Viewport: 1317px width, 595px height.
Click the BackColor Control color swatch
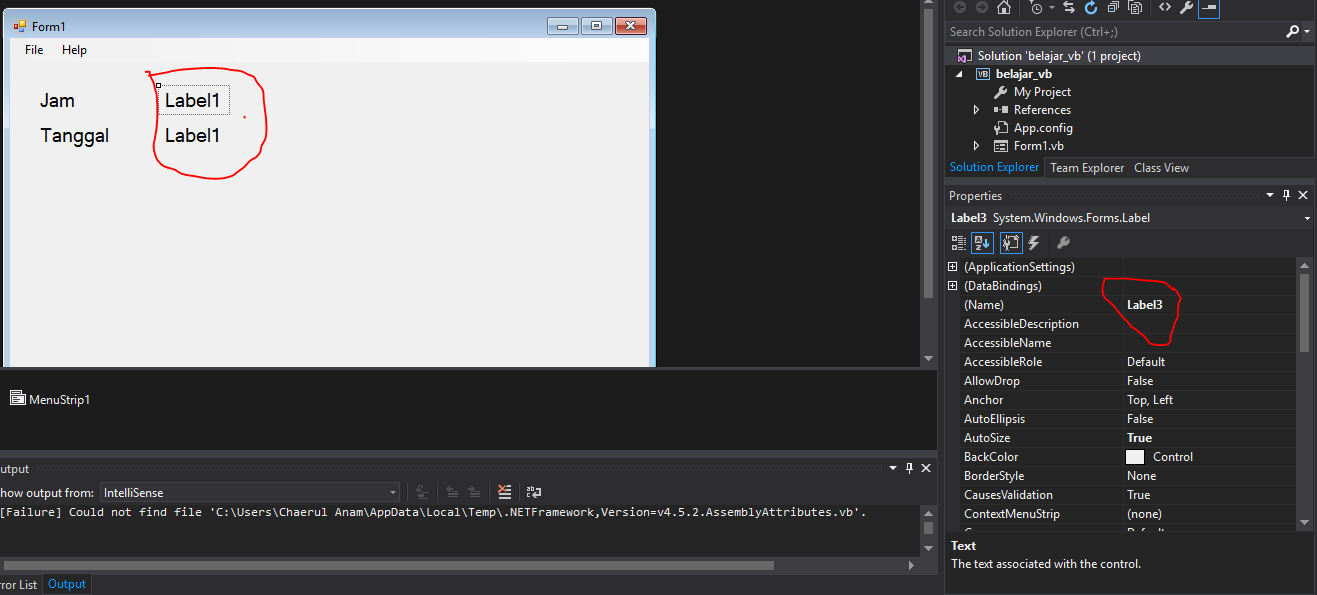1135,457
